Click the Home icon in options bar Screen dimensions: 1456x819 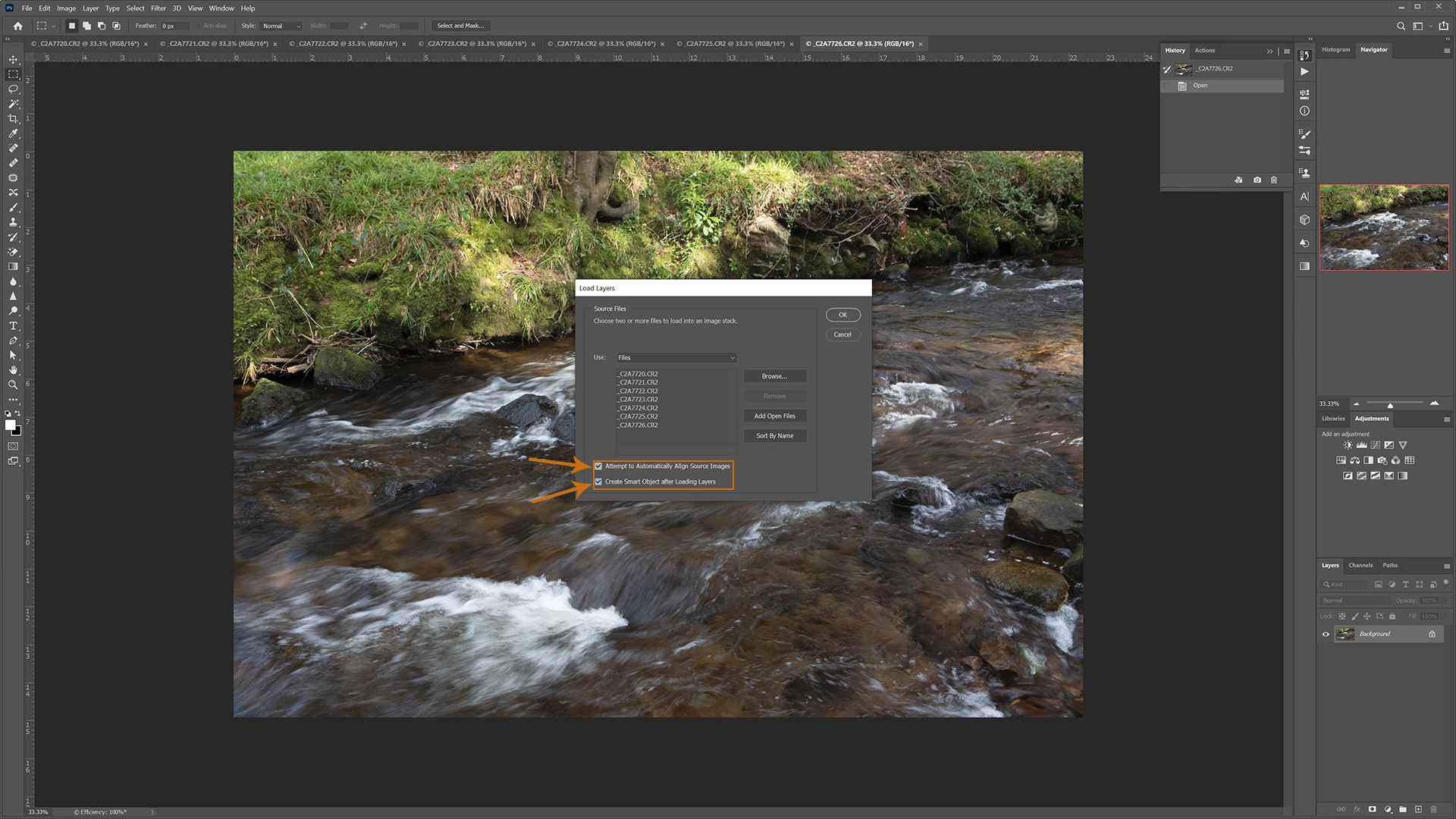point(17,26)
